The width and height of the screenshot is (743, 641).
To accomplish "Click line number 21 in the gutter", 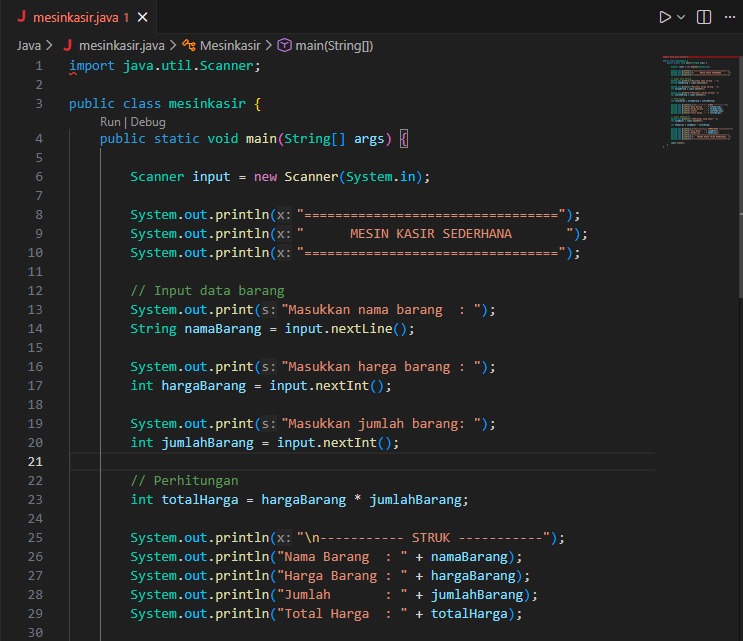I will (x=37, y=462).
